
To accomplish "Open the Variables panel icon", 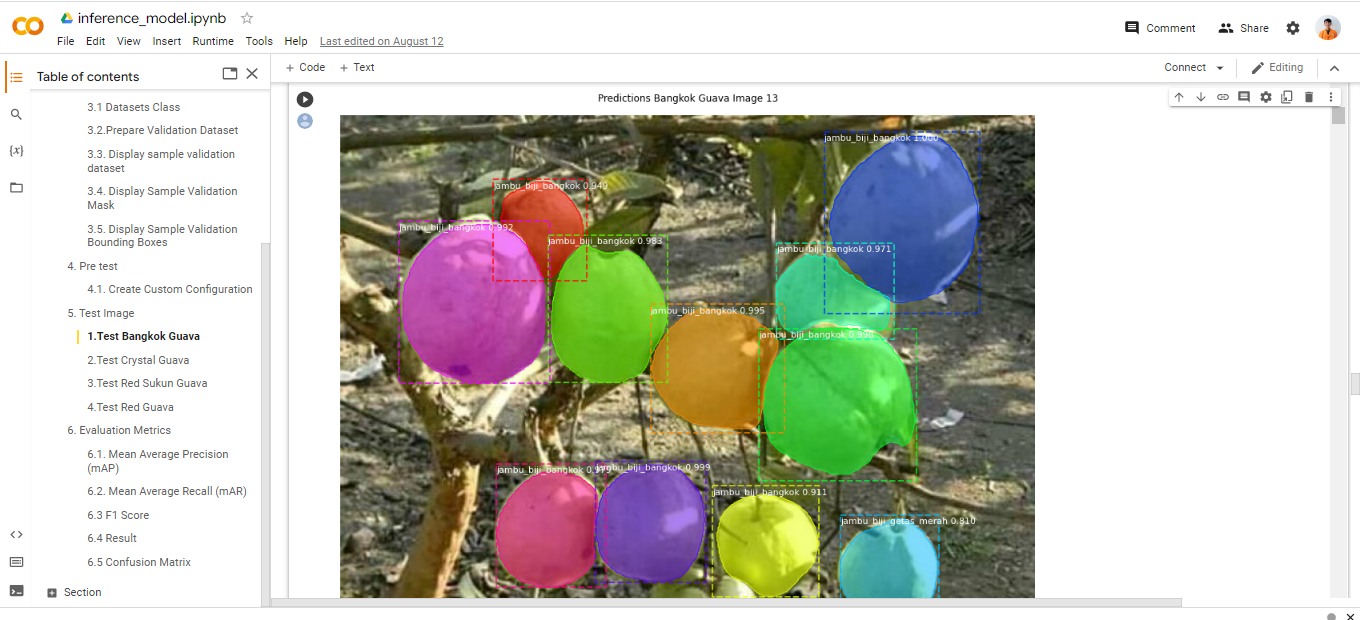I will coord(16,151).
